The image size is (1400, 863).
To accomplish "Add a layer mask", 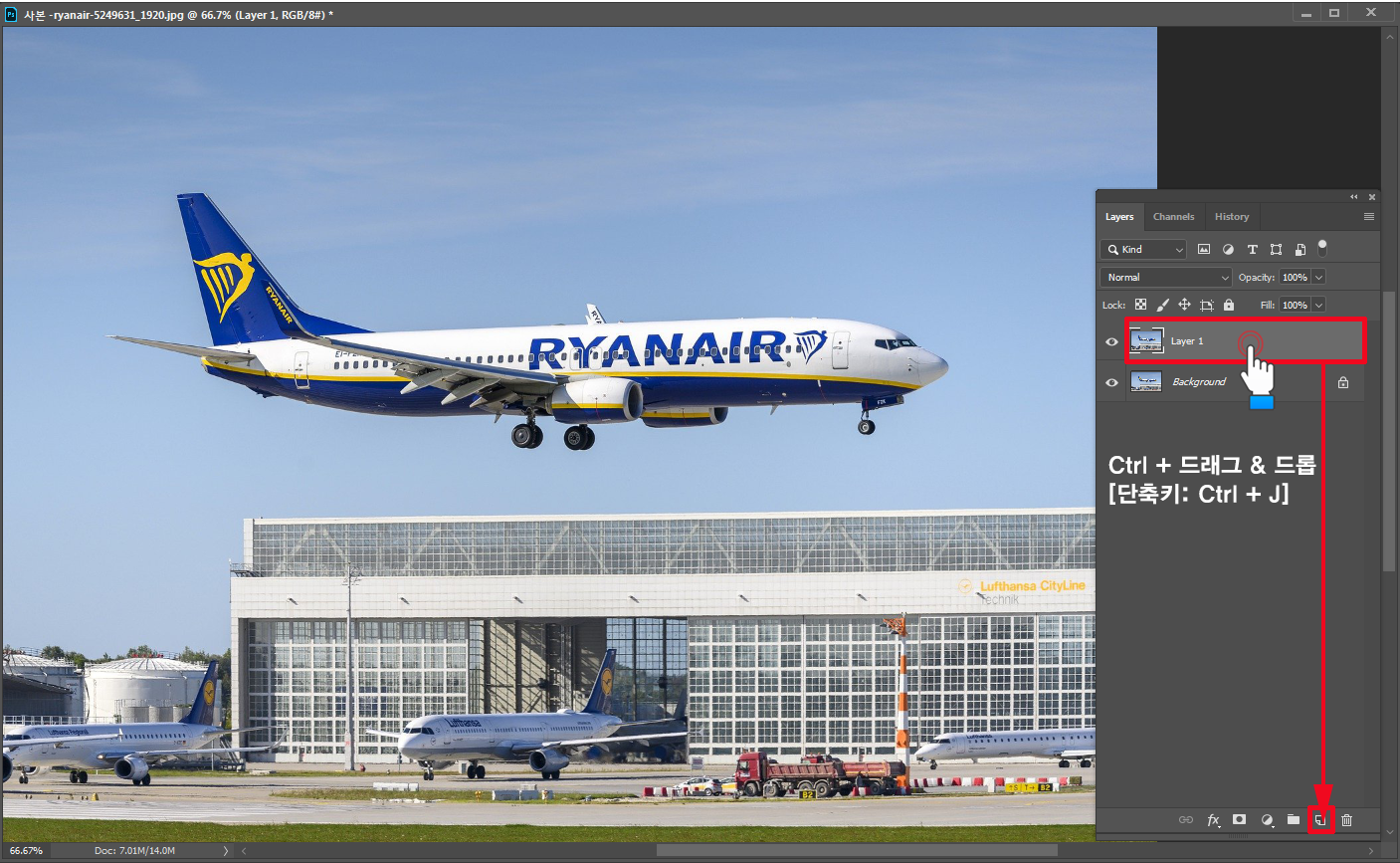I will [x=1239, y=819].
